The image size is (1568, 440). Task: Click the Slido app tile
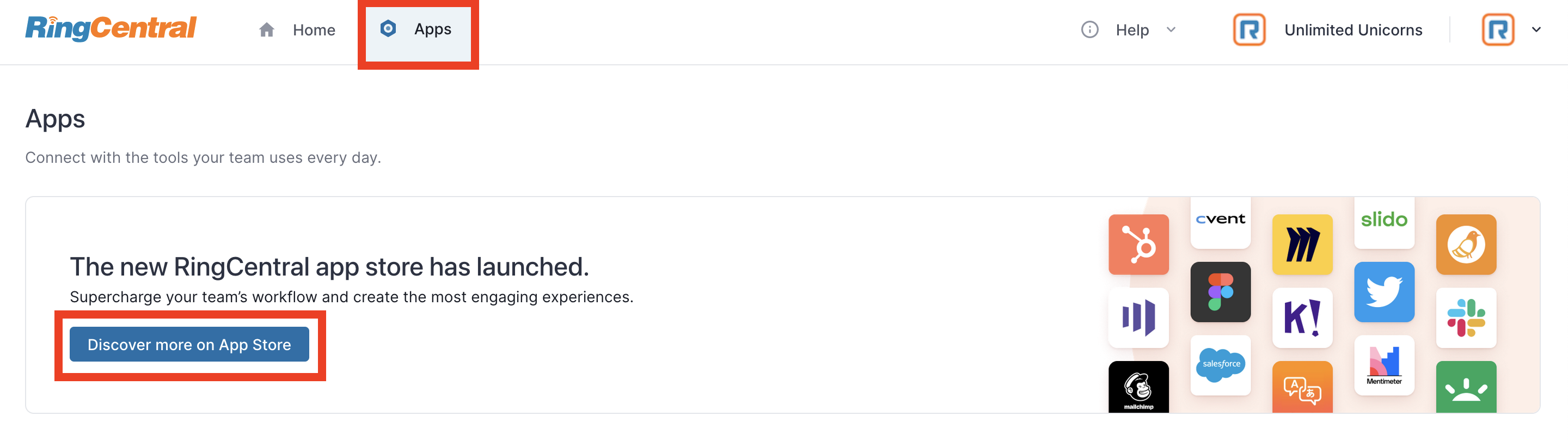[x=1384, y=222]
